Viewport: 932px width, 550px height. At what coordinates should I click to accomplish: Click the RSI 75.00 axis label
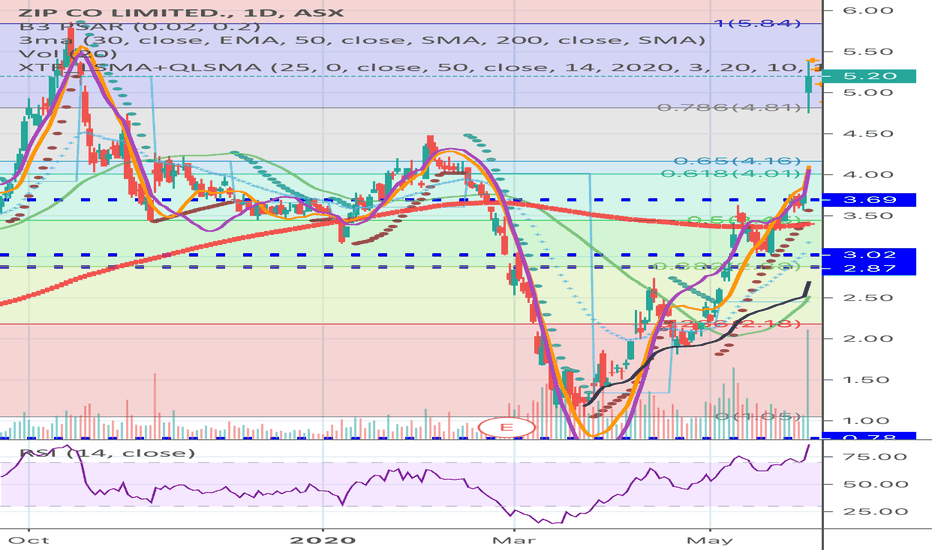pyautogui.click(x=876, y=457)
